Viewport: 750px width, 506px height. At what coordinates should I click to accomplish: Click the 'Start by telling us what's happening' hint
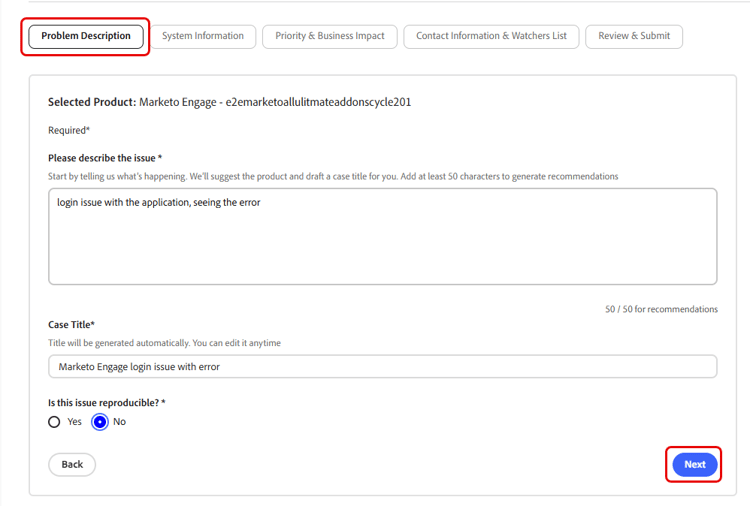click(333, 176)
